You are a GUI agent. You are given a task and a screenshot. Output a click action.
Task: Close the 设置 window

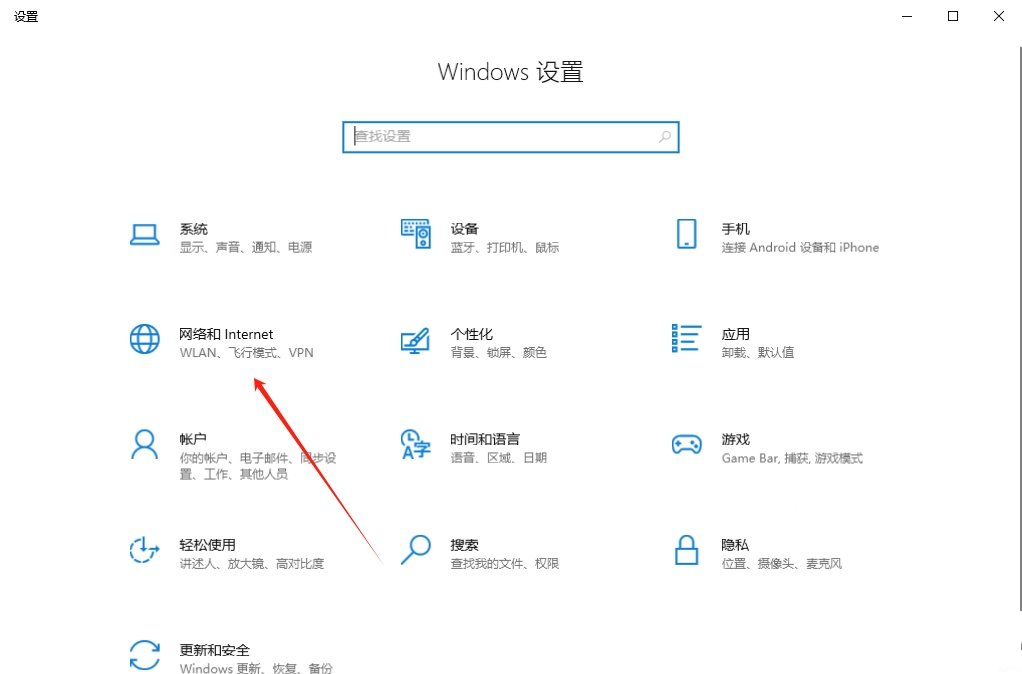[999, 16]
